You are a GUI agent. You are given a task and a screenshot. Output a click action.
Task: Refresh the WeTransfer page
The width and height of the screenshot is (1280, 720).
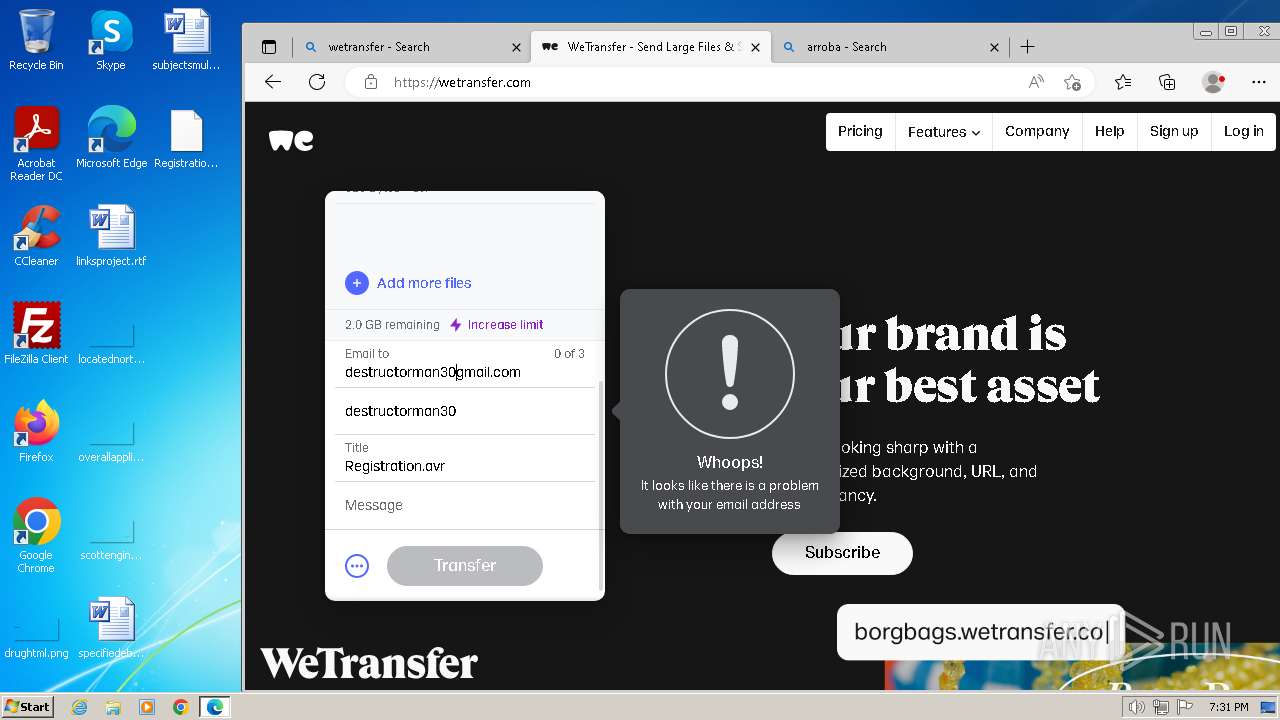pyautogui.click(x=317, y=82)
